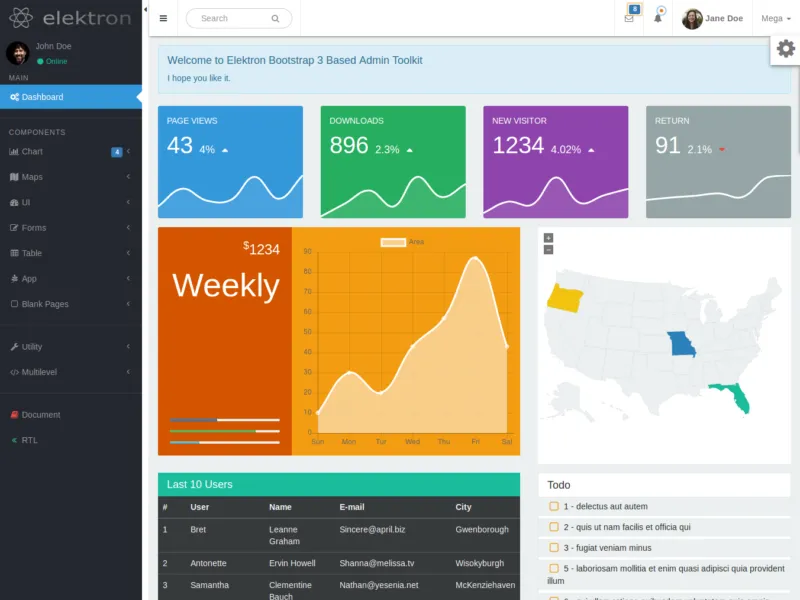Switch layout using RTL link
The image size is (800, 600).
pyautogui.click(x=29, y=440)
